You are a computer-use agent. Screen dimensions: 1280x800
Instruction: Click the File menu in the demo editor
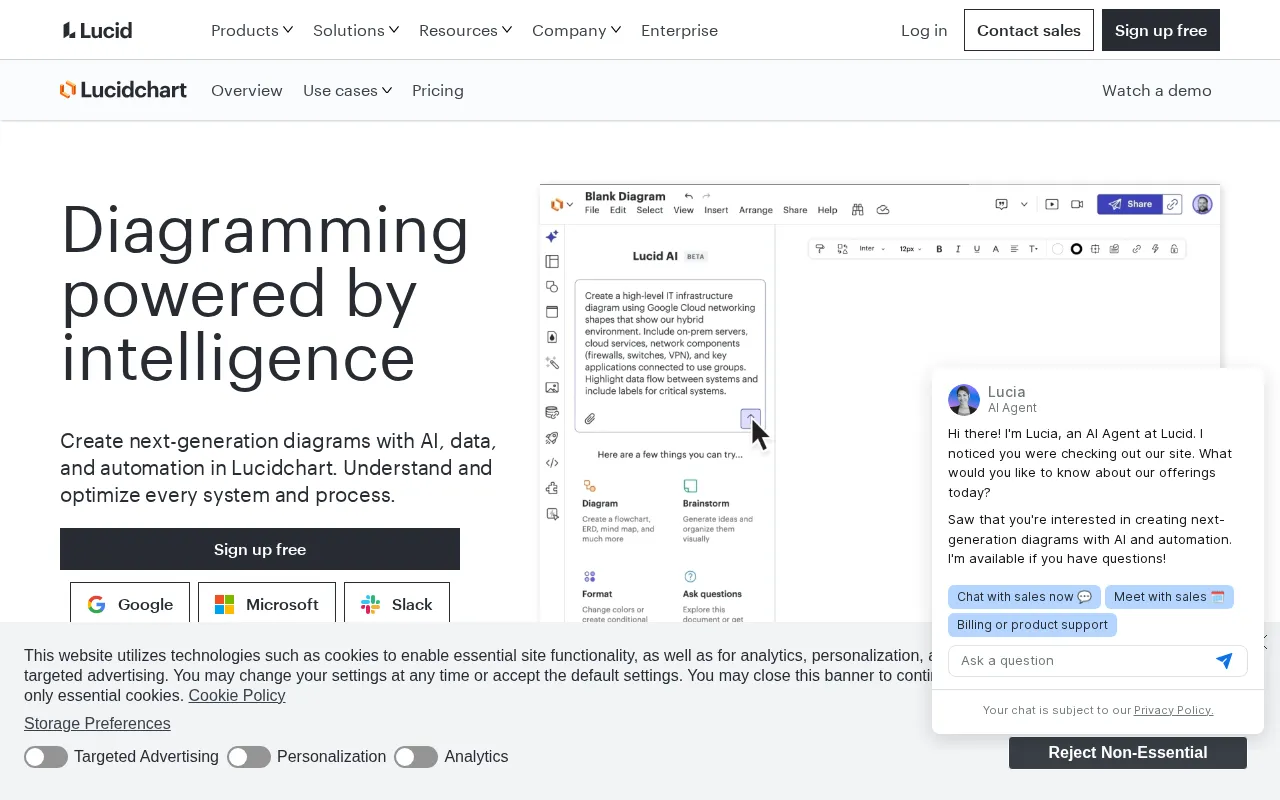[592, 210]
